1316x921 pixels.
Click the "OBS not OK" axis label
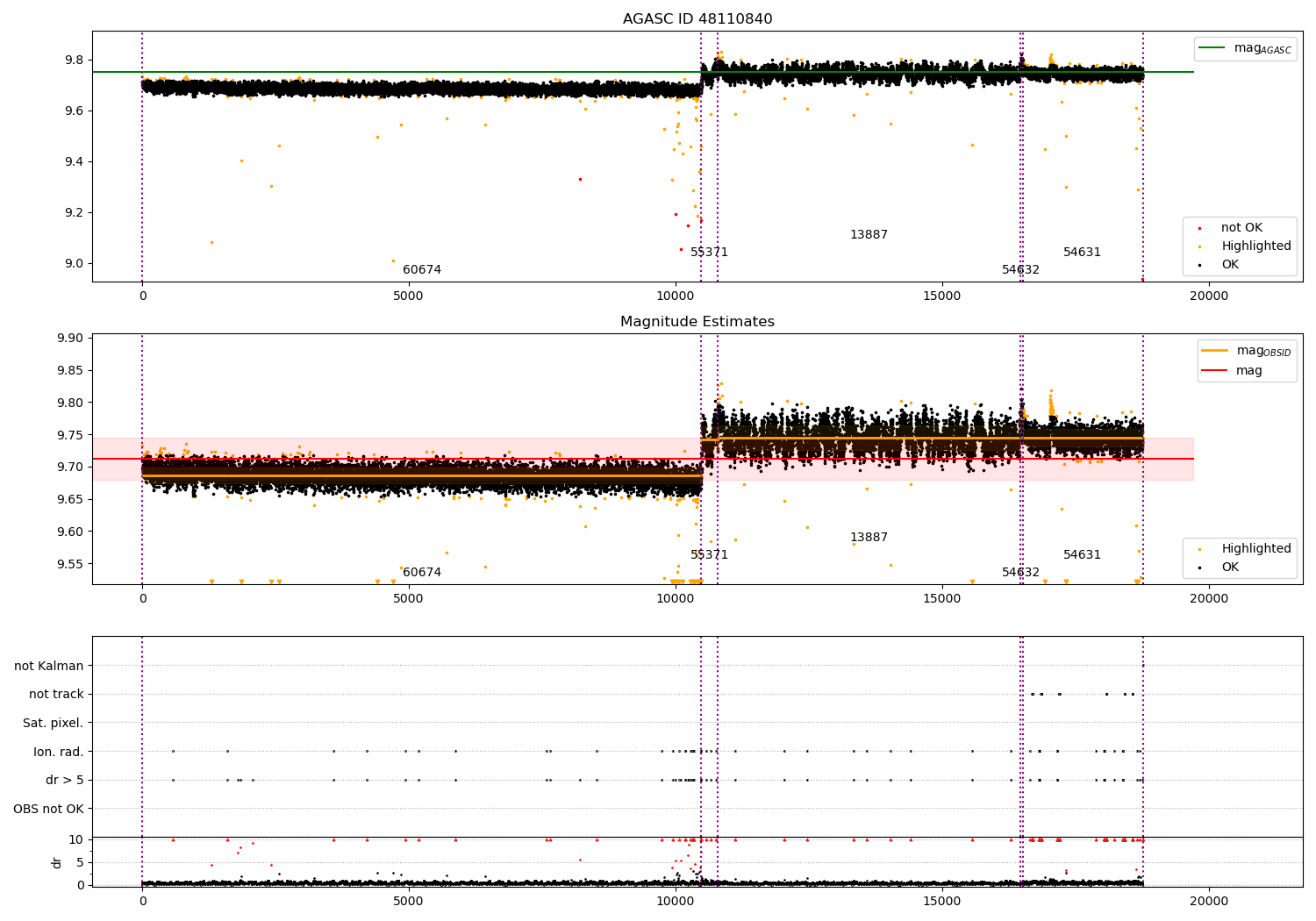pyautogui.click(x=49, y=809)
